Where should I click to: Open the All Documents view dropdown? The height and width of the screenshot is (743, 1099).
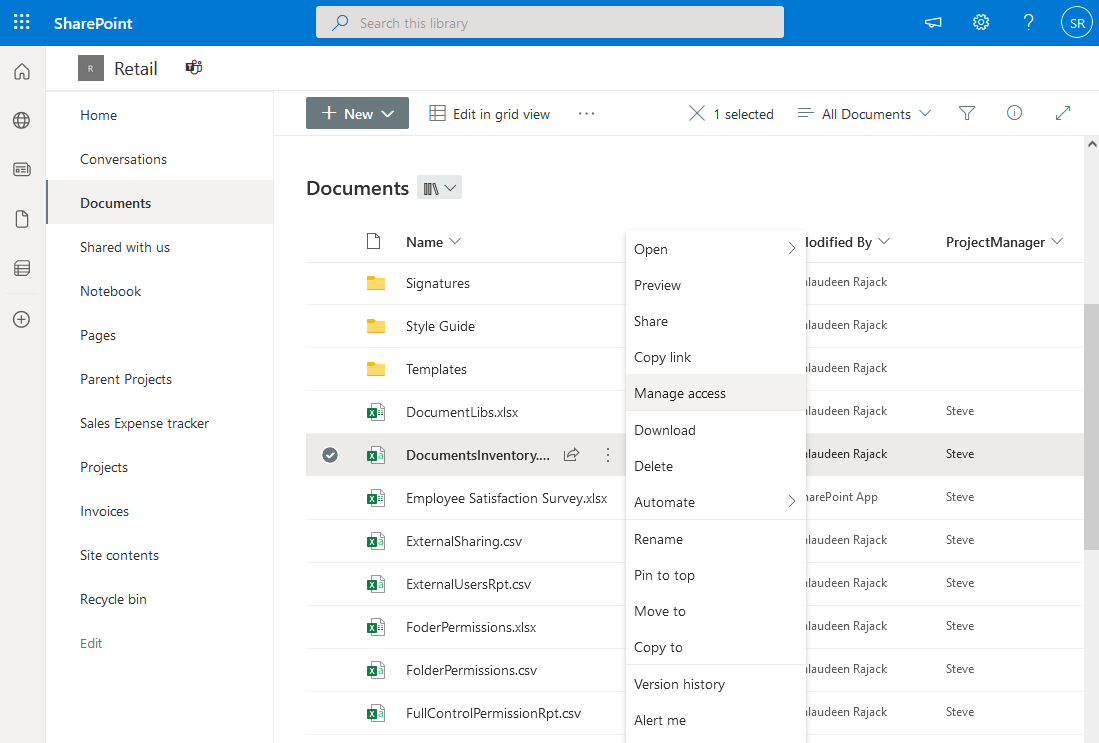click(x=863, y=113)
